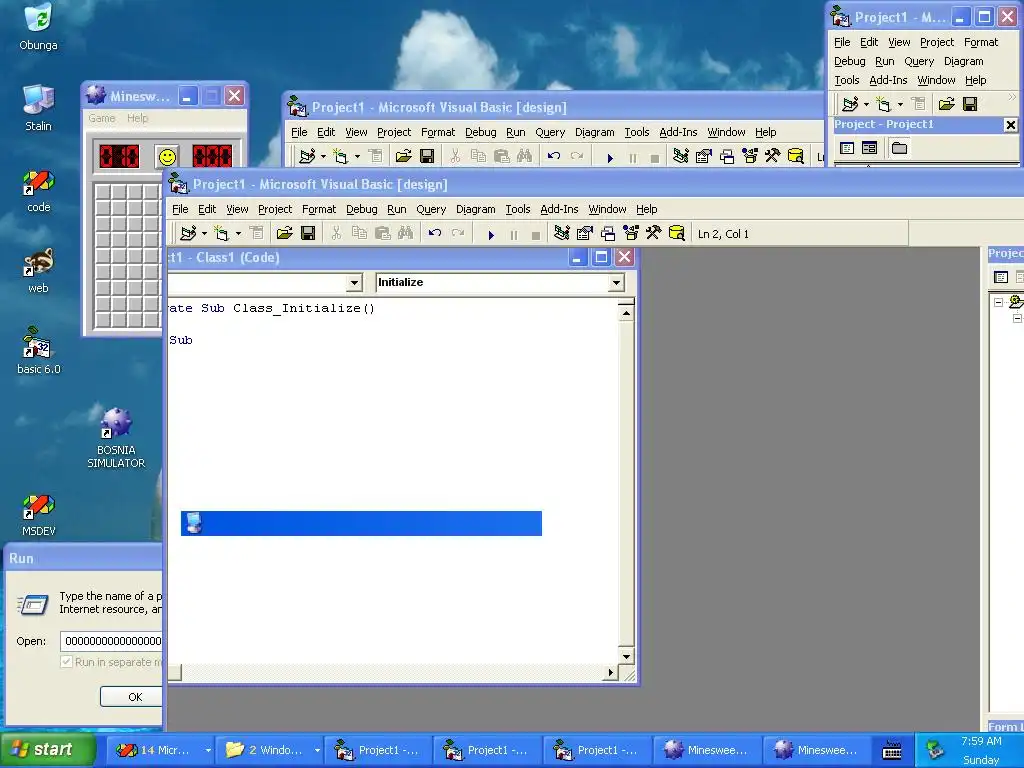Screen dimensions: 1024x768
Task: Open the Tools menu in top-right small VB window
Action: [x=846, y=80]
